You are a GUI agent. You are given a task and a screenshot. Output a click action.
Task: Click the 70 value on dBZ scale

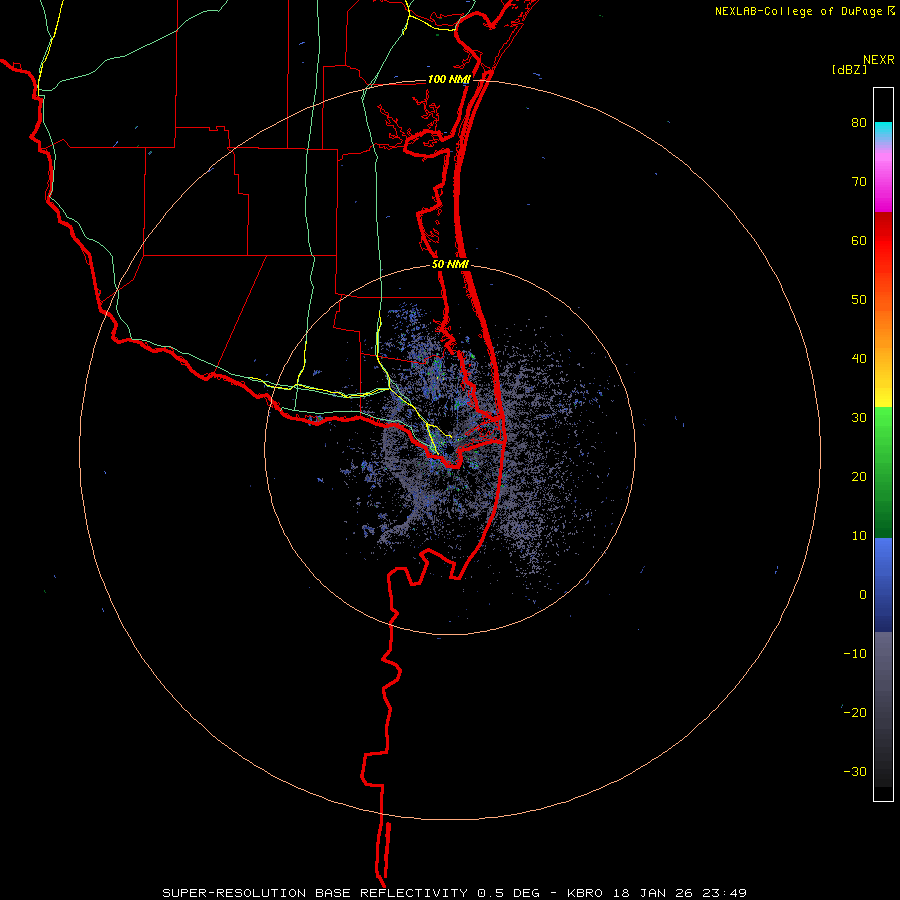tap(859, 181)
